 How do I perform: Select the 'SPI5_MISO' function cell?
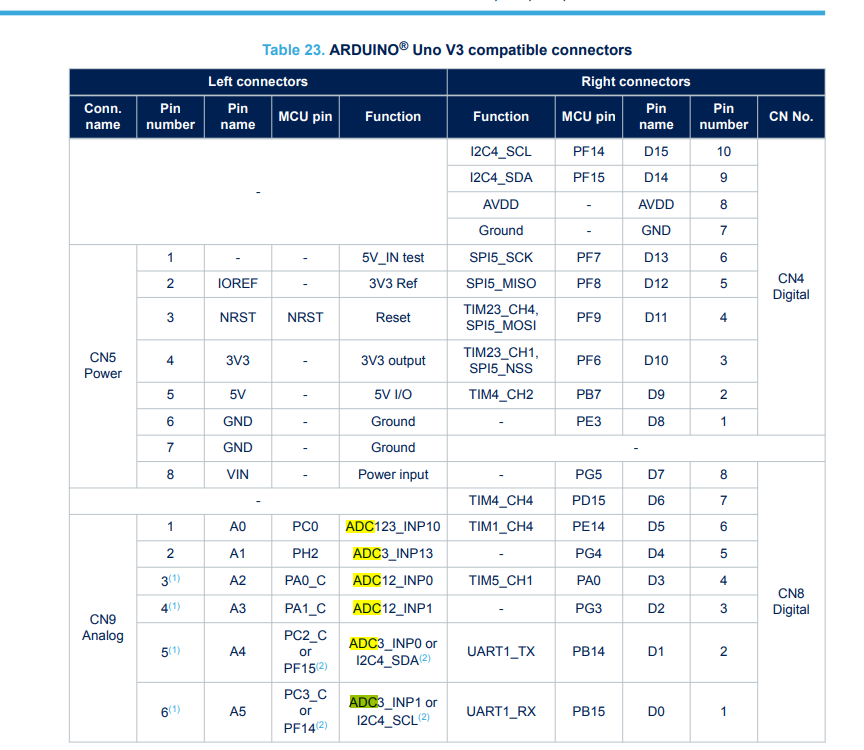[501, 283]
